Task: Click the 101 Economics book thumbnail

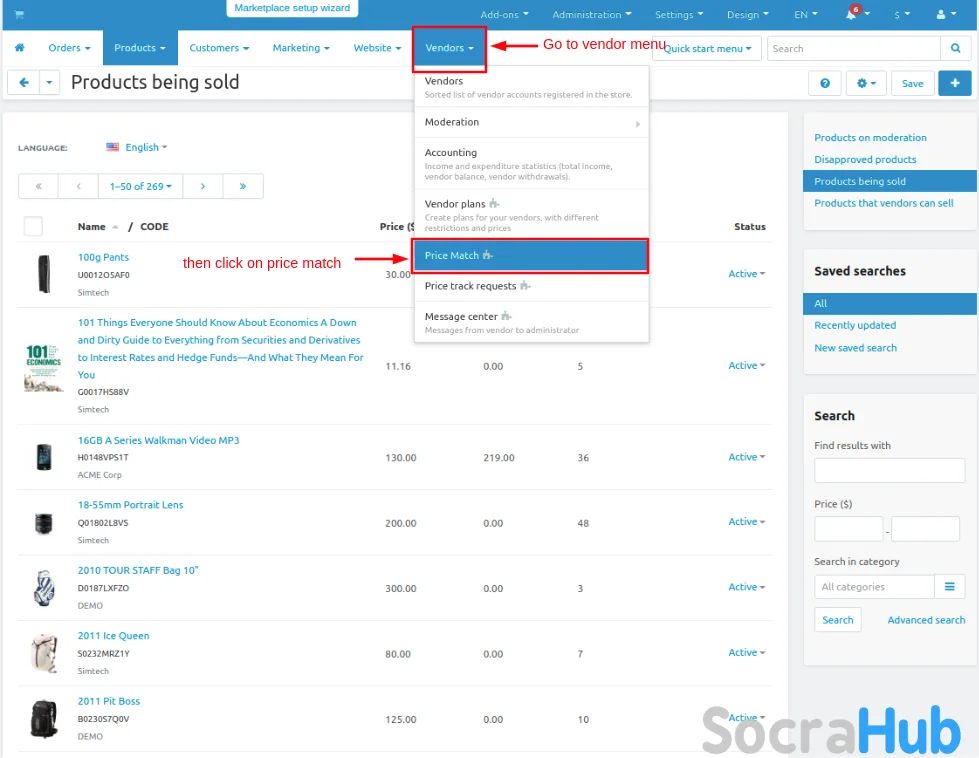Action: pyautogui.click(x=43, y=367)
